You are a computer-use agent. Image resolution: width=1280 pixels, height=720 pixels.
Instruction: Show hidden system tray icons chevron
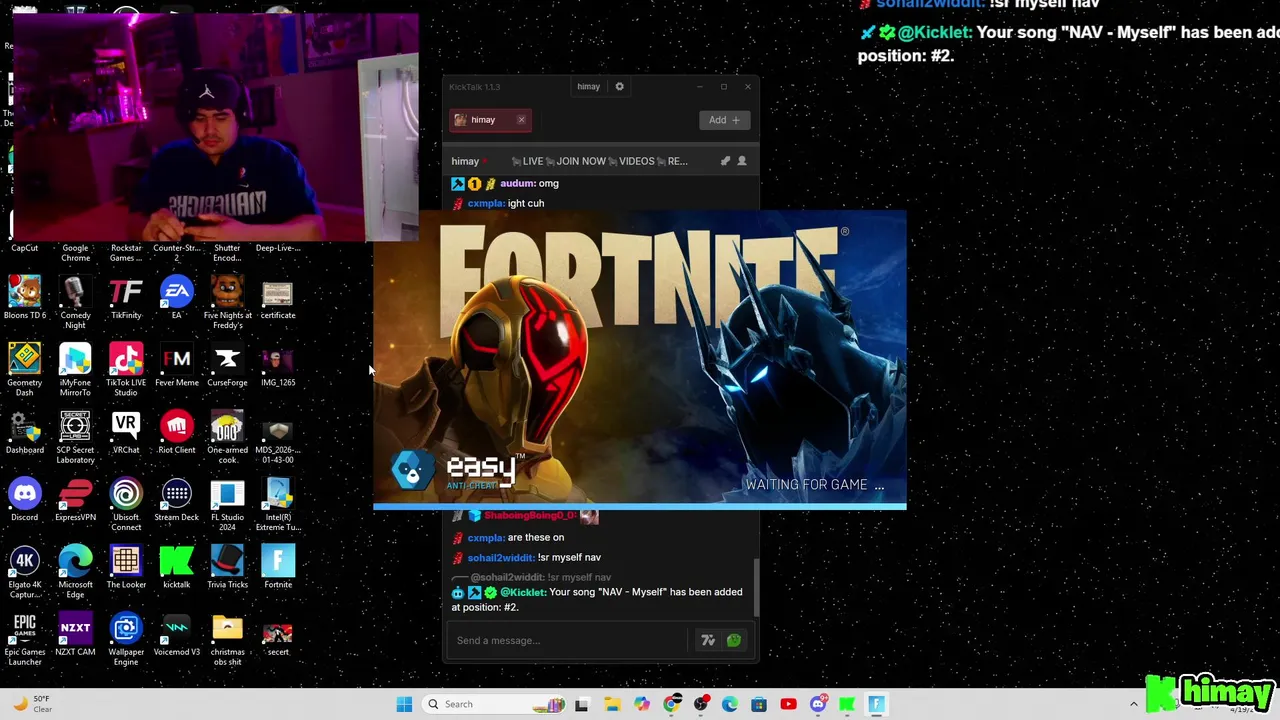pyautogui.click(x=1133, y=704)
